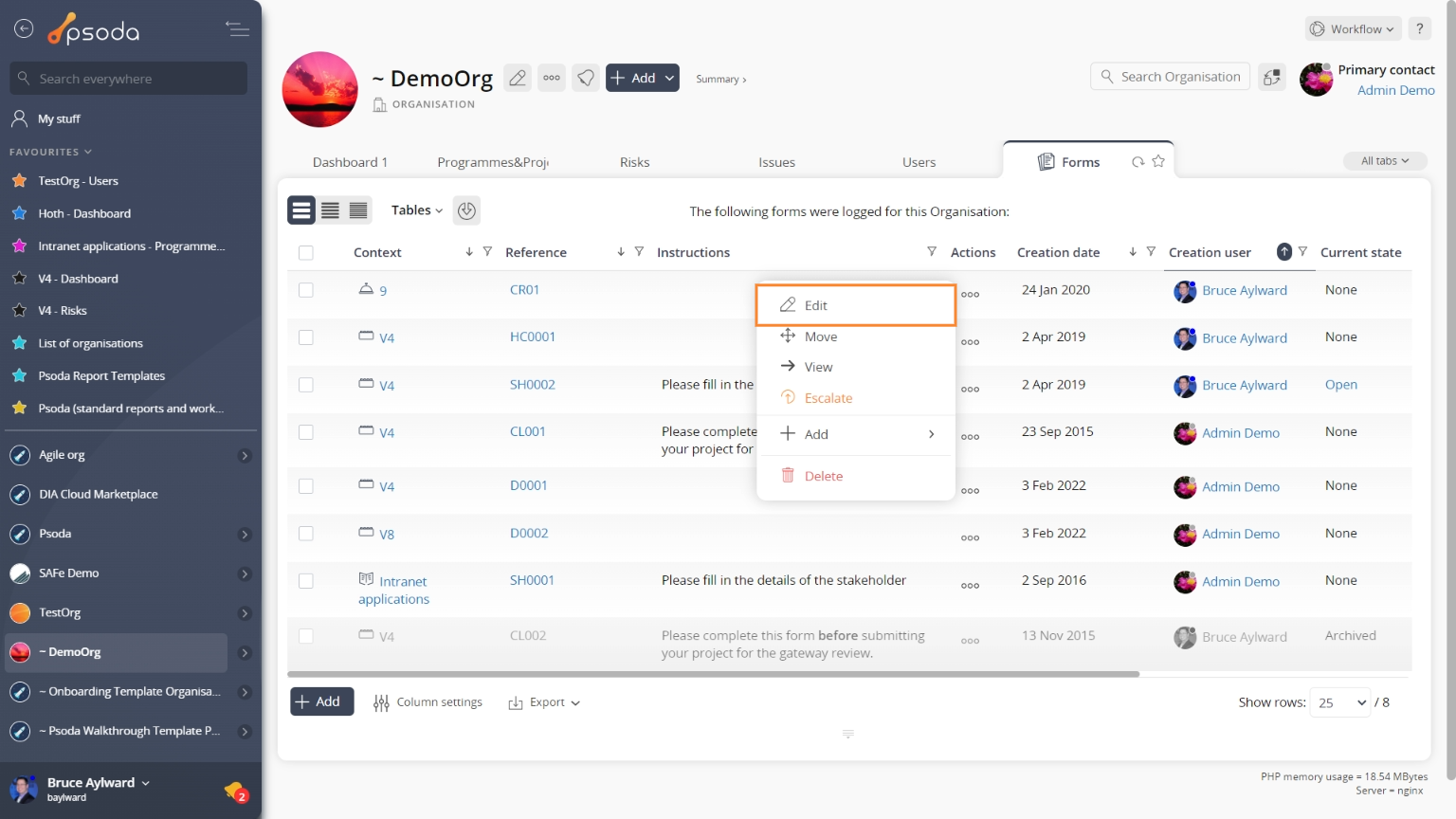Select the medium row density view icon
The height and width of the screenshot is (819, 1456).
tap(330, 210)
